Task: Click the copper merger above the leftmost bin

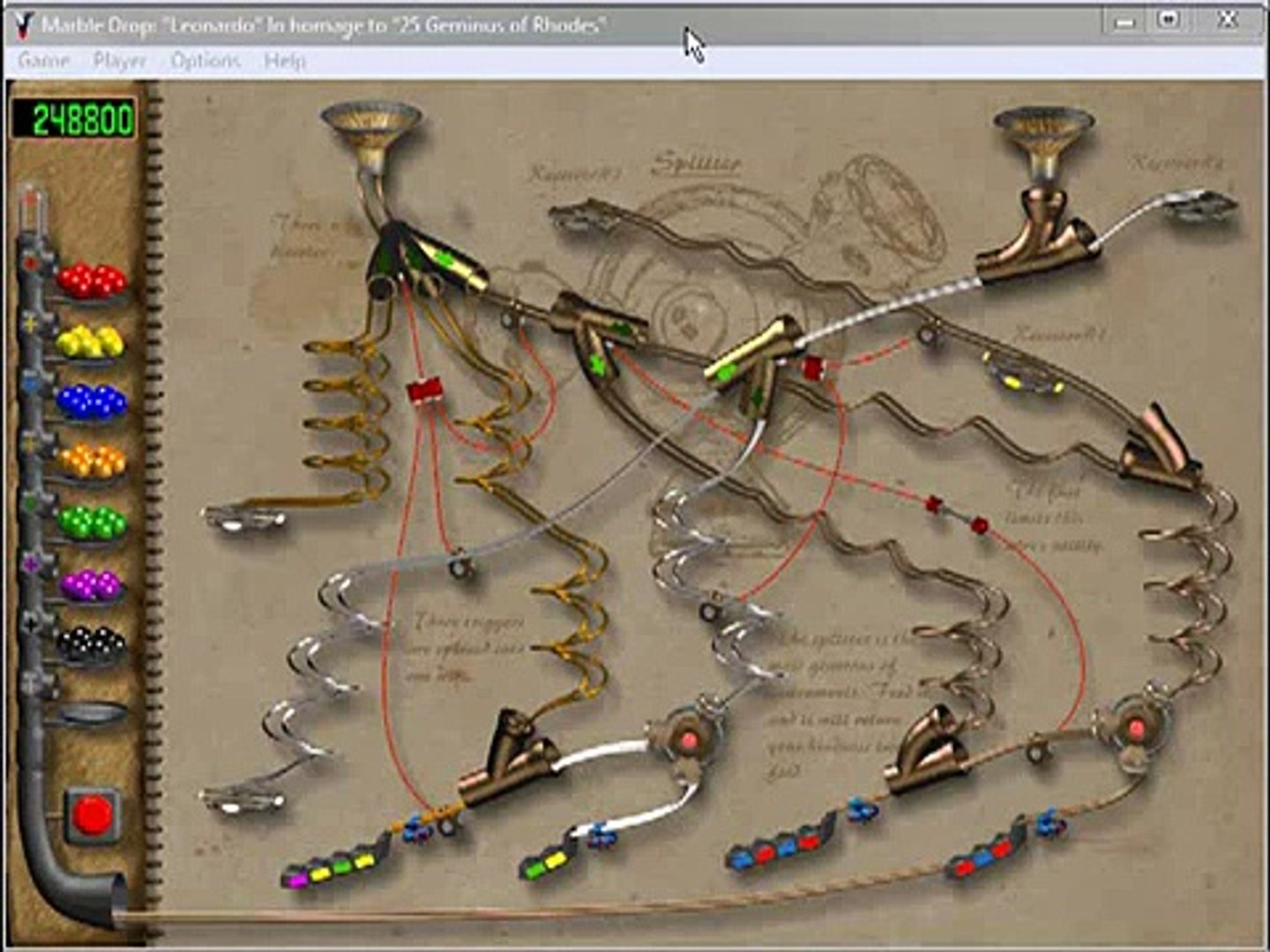Action: 510,759
